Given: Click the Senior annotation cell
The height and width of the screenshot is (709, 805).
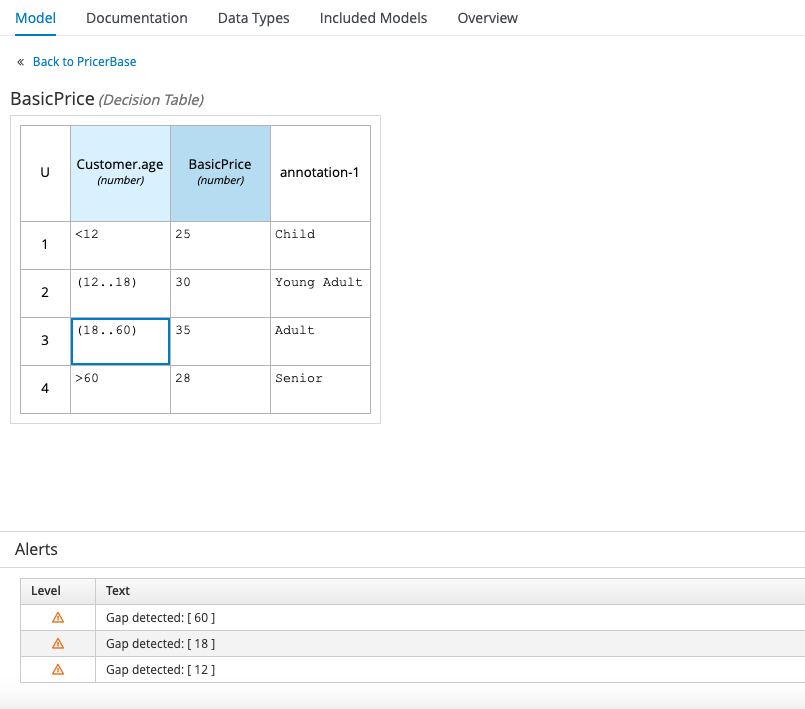Looking at the screenshot, I should [x=320, y=389].
